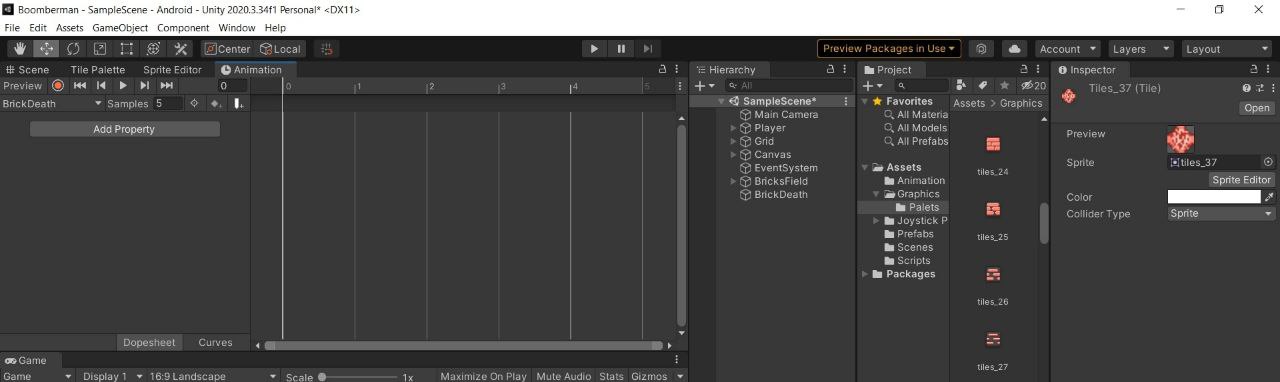The width and height of the screenshot is (1280, 382).
Task: Click filter by selection icon in Animation
Action: pyautogui.click(x=194, y=103)
